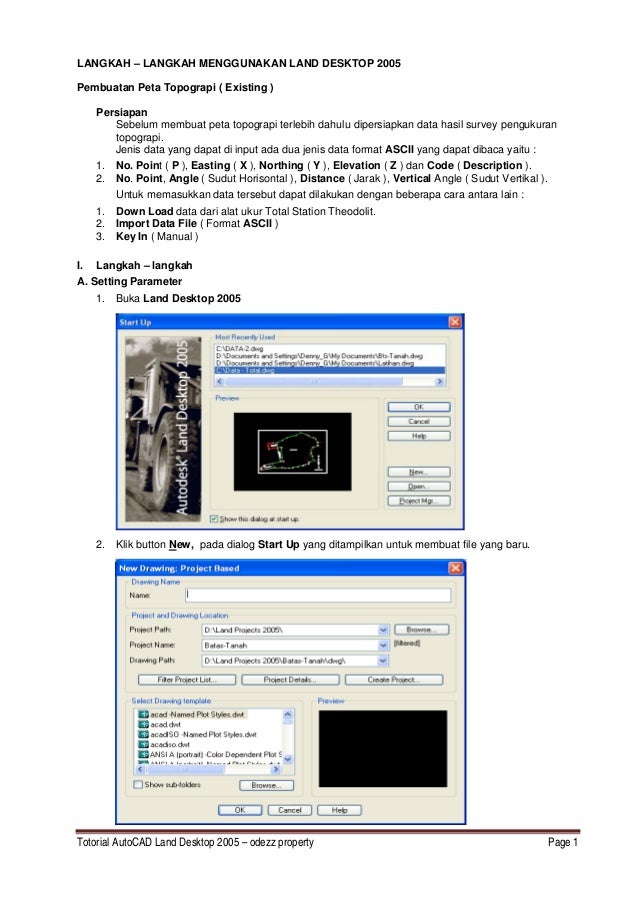Click the acad.dwt template file icon

(143, 724)
